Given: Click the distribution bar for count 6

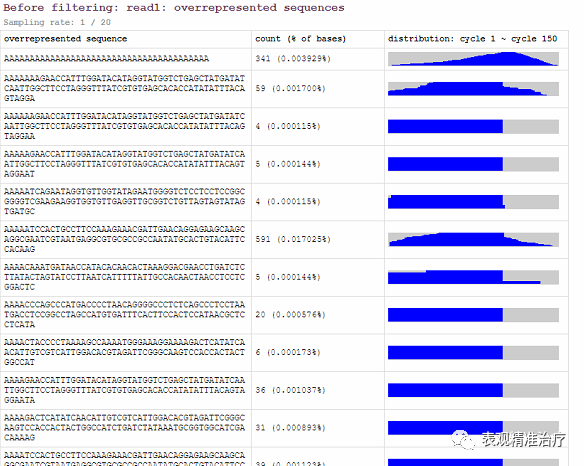Looking at the screenshot, I should click(473, 352).
